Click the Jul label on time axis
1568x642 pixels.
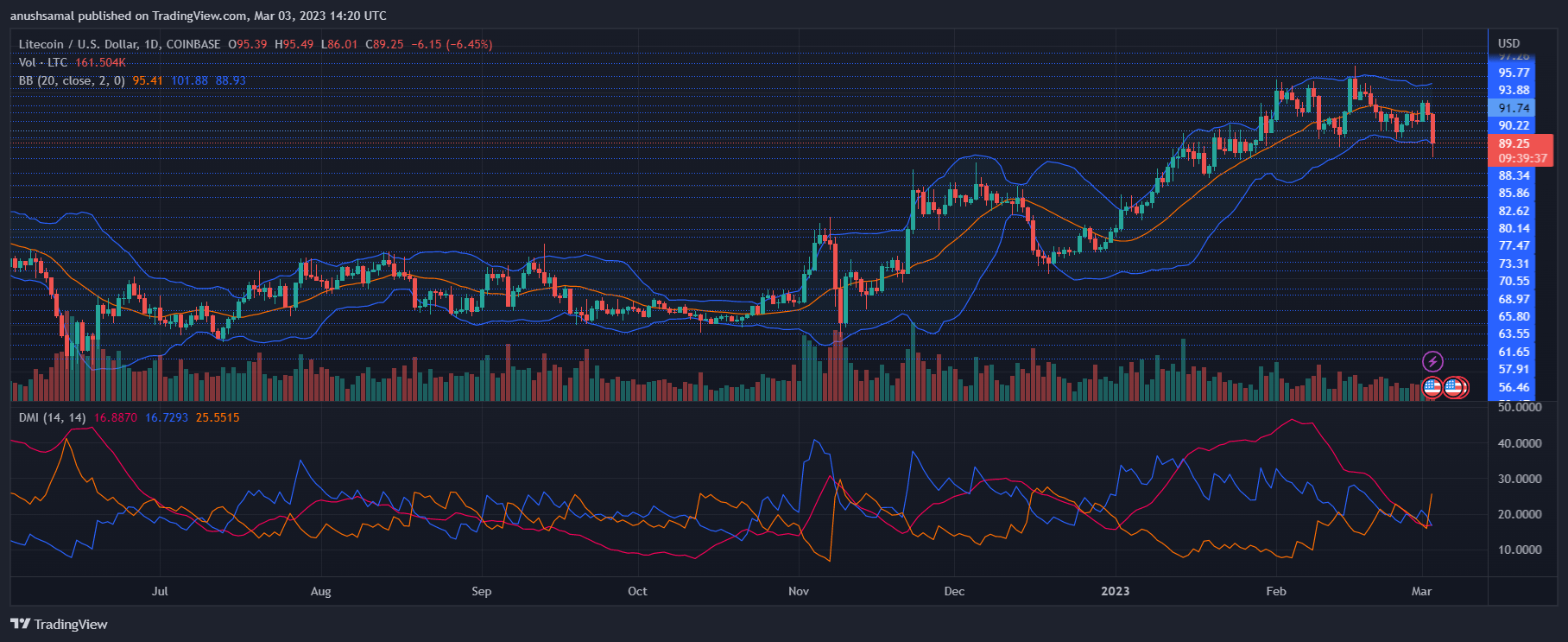point(160,591)
